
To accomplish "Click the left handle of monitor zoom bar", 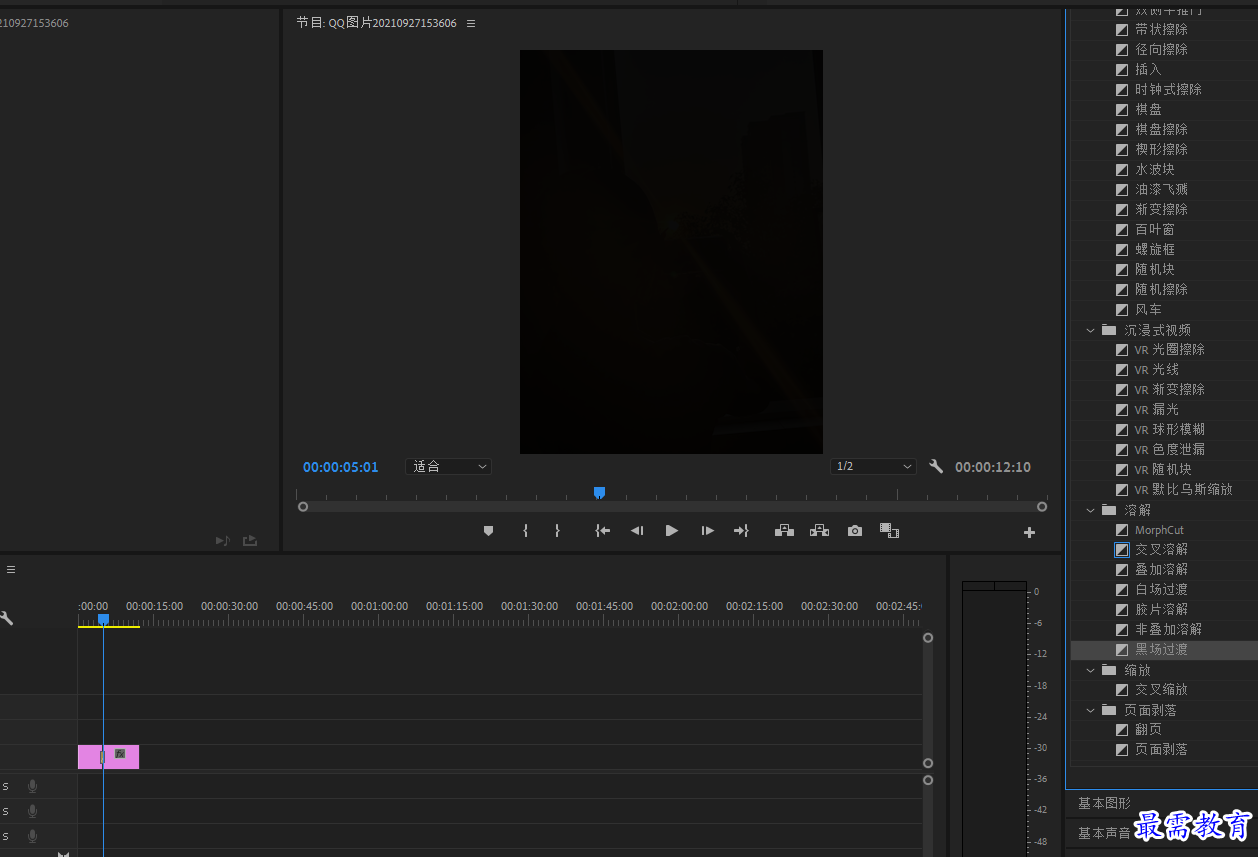I will click(303, 507).
